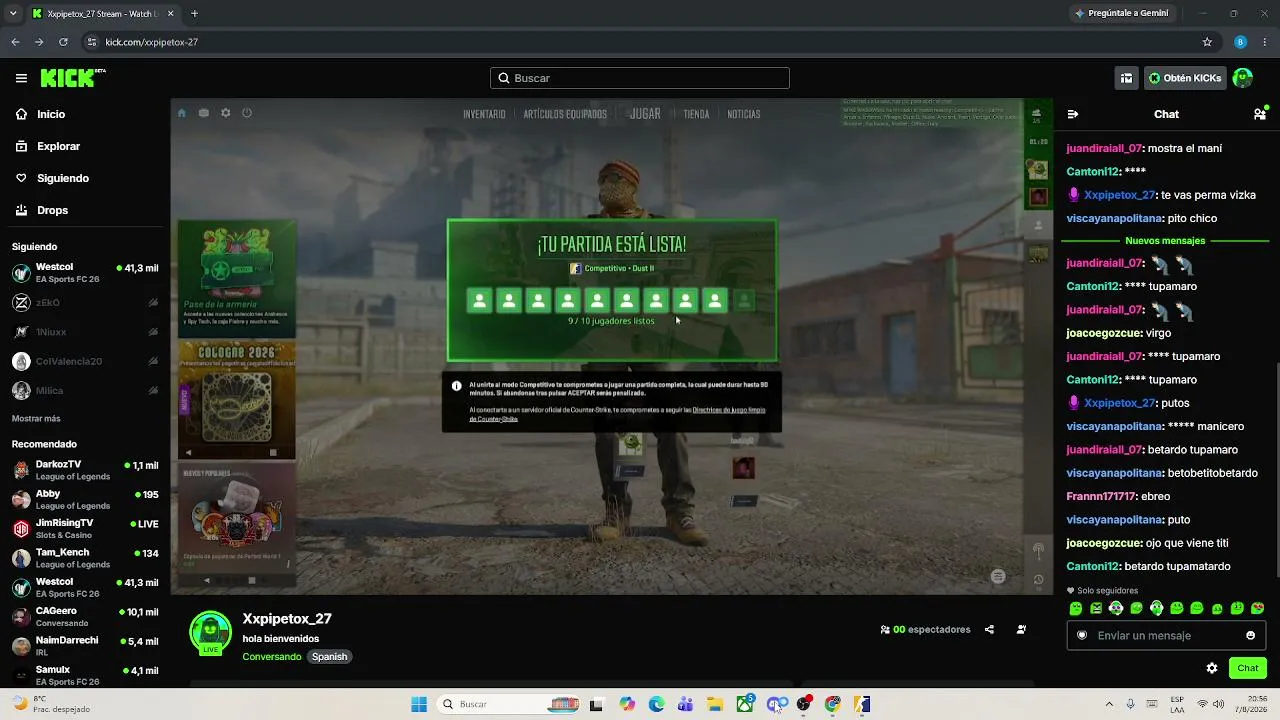Viewport: 1280px width, 720px height.
Task: Open Xxpipetox_27 channel name link
Action: 287,619
